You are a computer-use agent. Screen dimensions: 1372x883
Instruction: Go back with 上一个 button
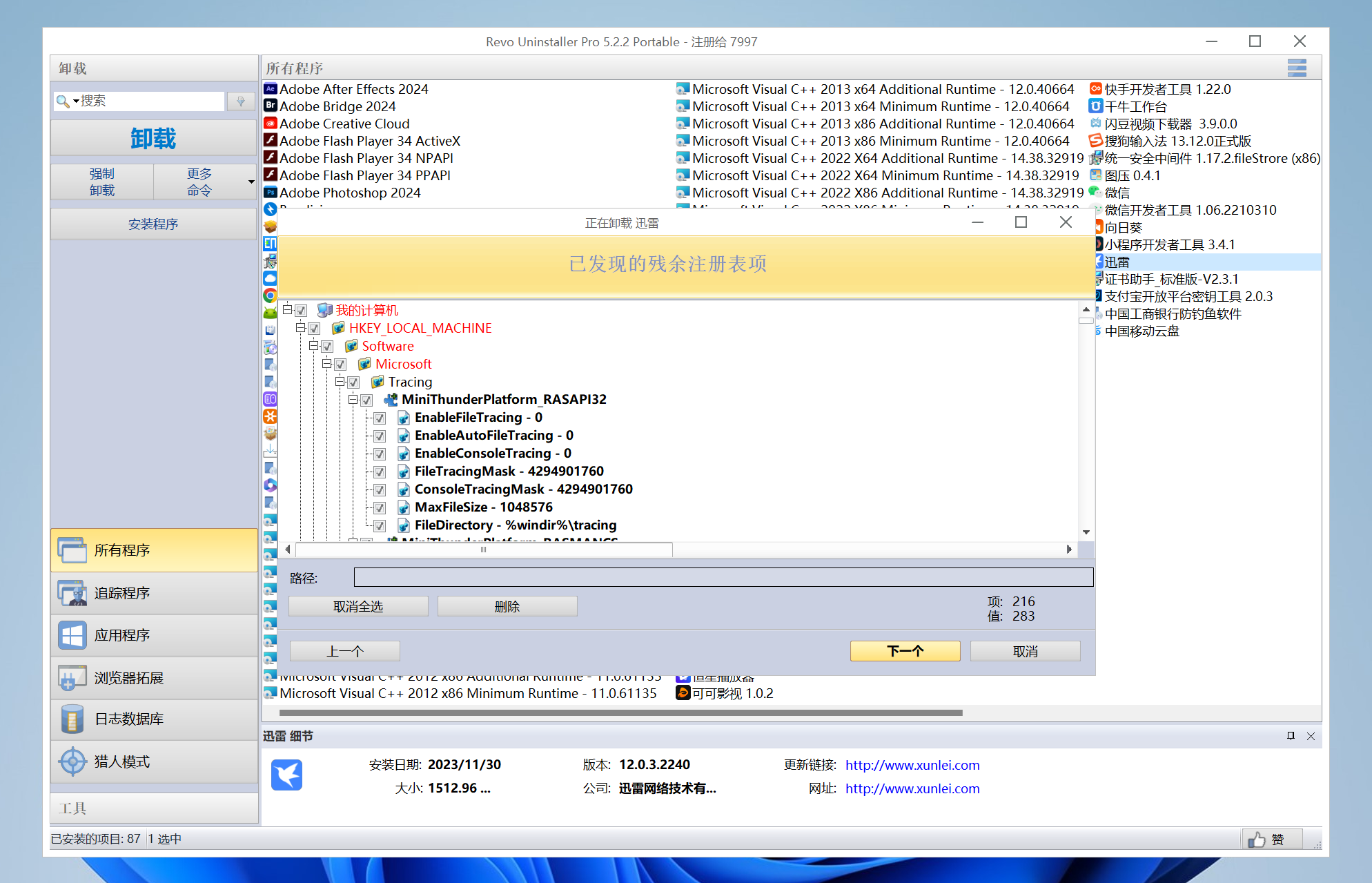pyautogui.click(x=345, y=651)
